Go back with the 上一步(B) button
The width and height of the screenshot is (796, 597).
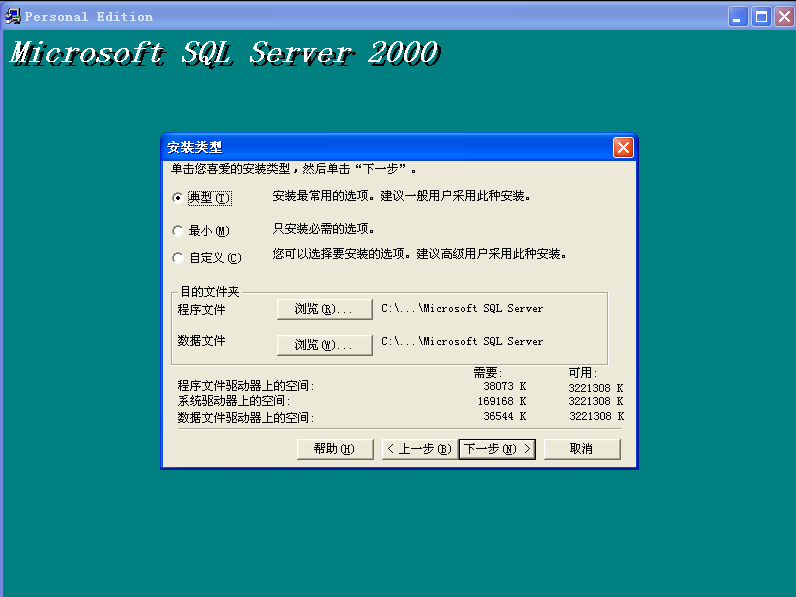tap(419, 449)
